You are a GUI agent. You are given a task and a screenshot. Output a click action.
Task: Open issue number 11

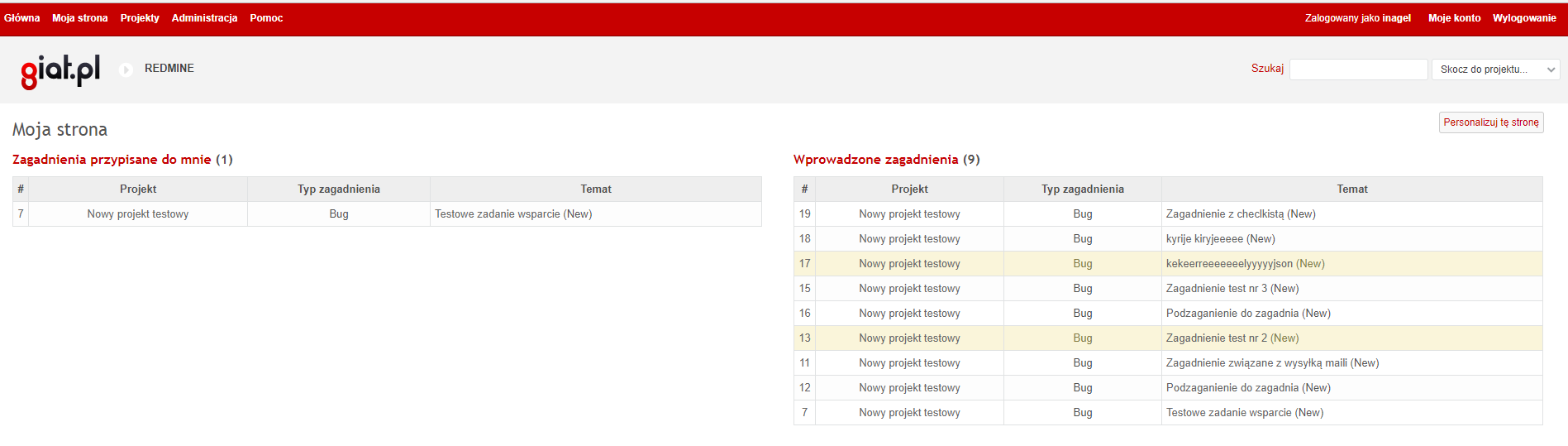[804, 363]
